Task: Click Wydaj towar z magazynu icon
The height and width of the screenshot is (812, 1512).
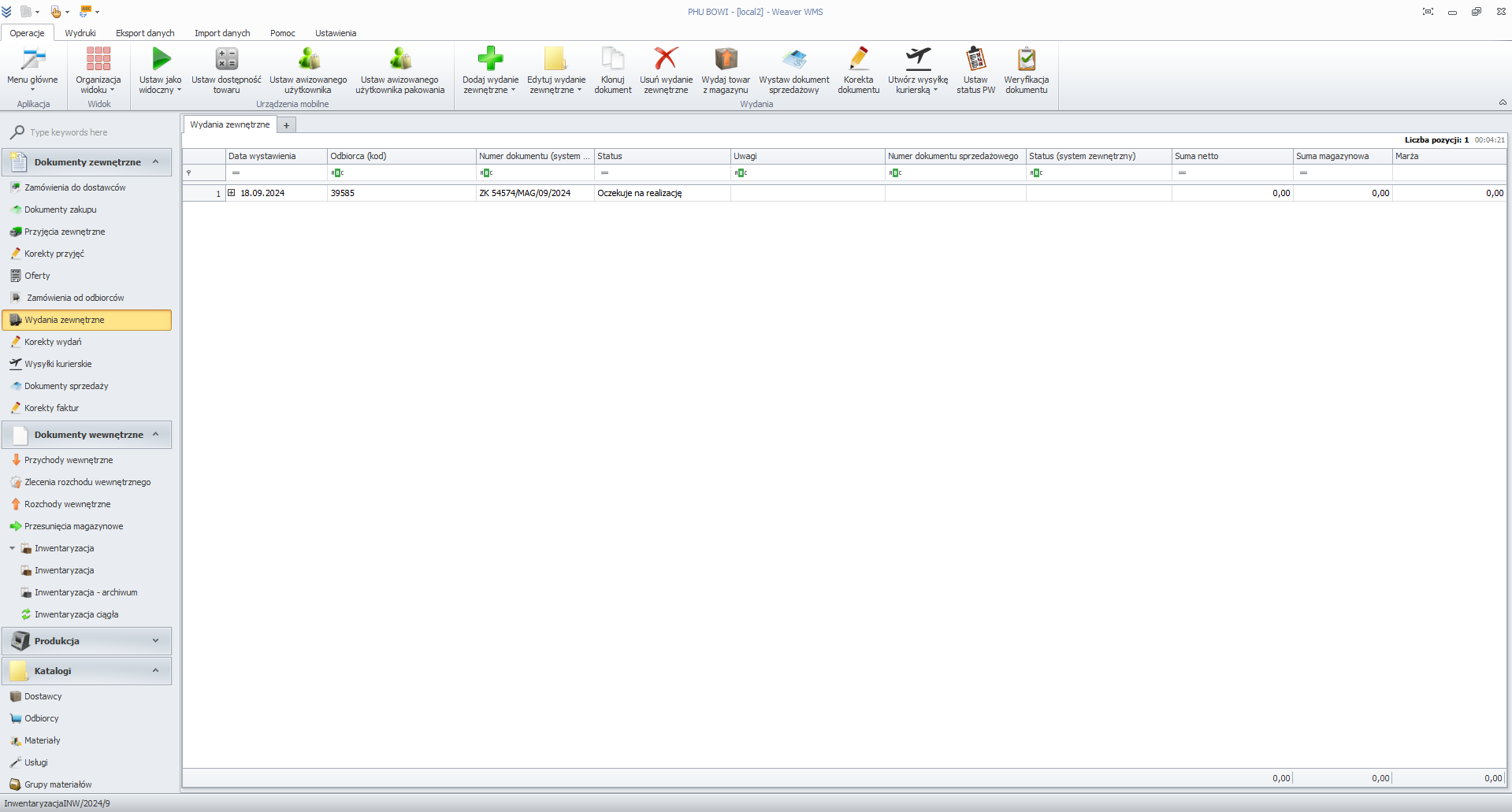Action: [726, 59]
